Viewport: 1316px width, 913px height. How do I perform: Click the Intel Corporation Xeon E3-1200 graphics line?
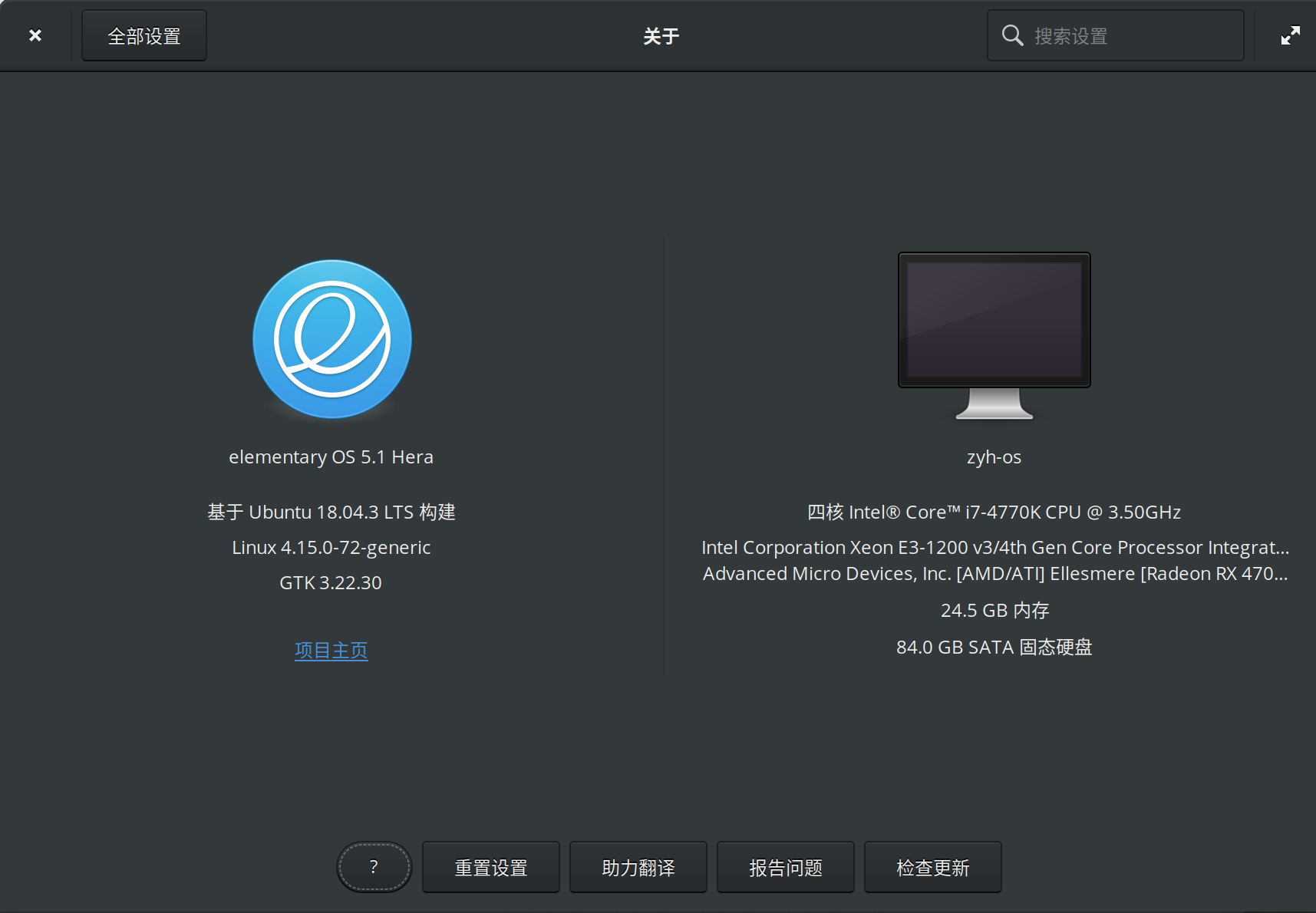click(994, 547)
